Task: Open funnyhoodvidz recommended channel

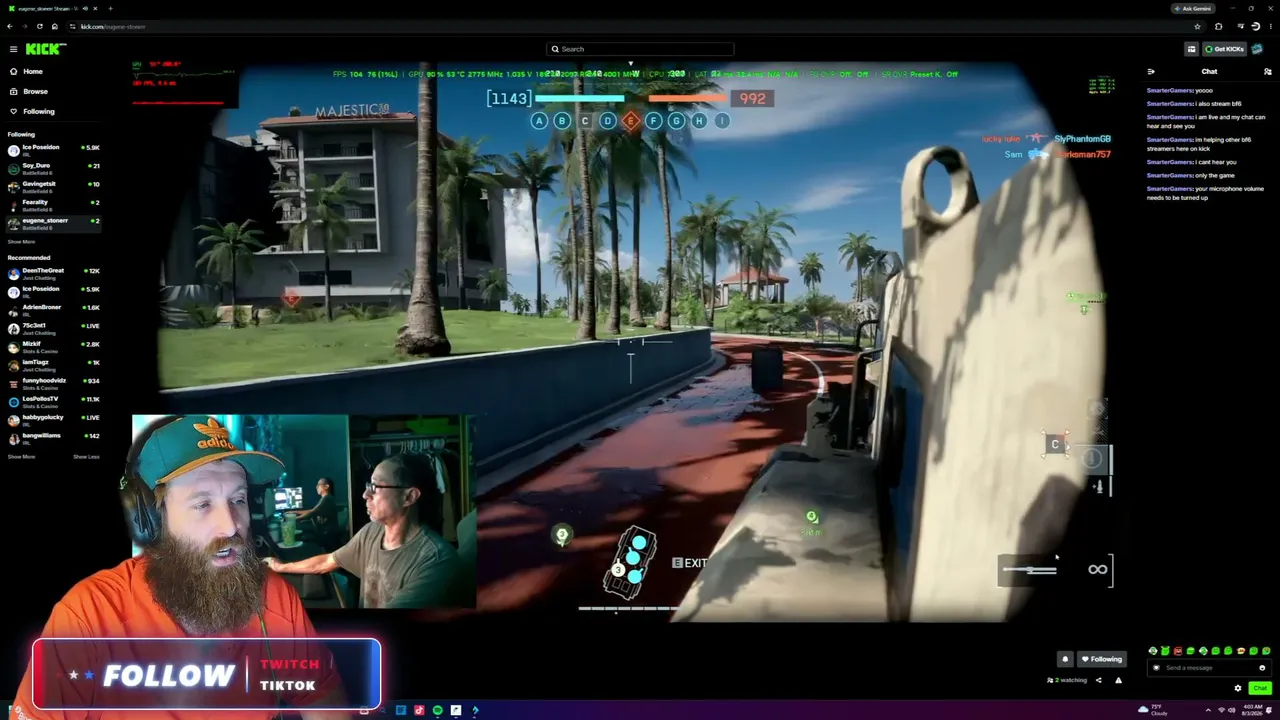Action: [x=54, y=383]
